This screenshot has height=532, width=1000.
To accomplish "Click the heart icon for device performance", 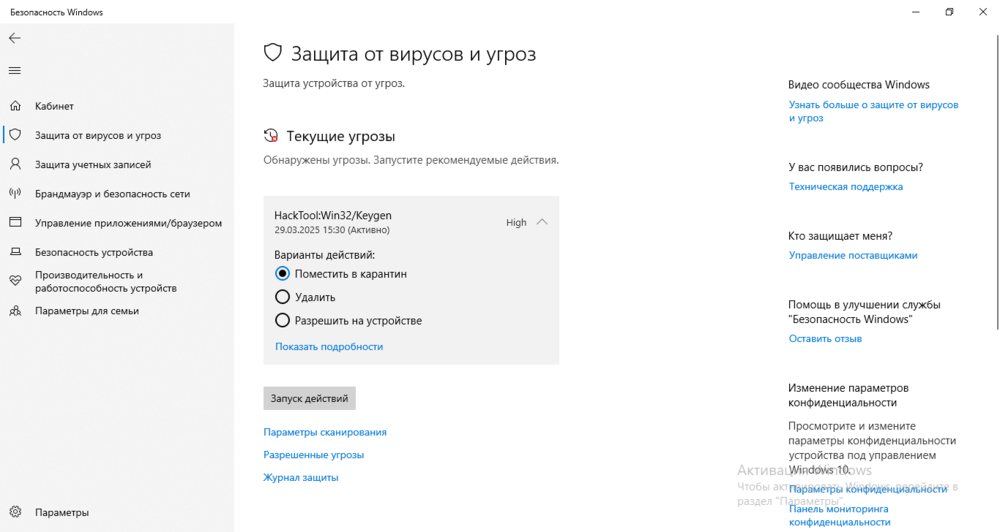I will click(x=15, y=280).
